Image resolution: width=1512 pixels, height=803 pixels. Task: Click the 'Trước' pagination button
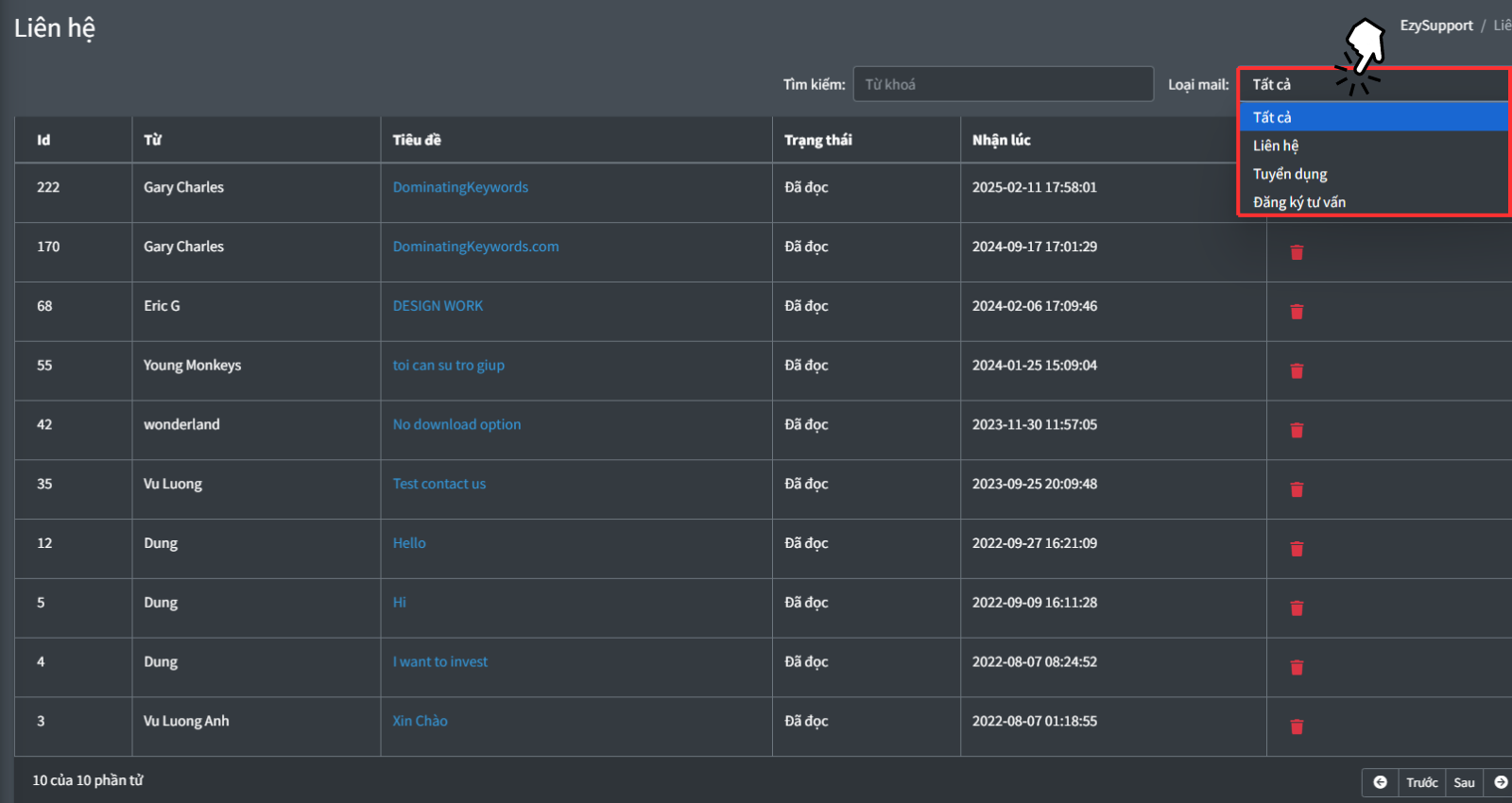(x=1421, y=782)
